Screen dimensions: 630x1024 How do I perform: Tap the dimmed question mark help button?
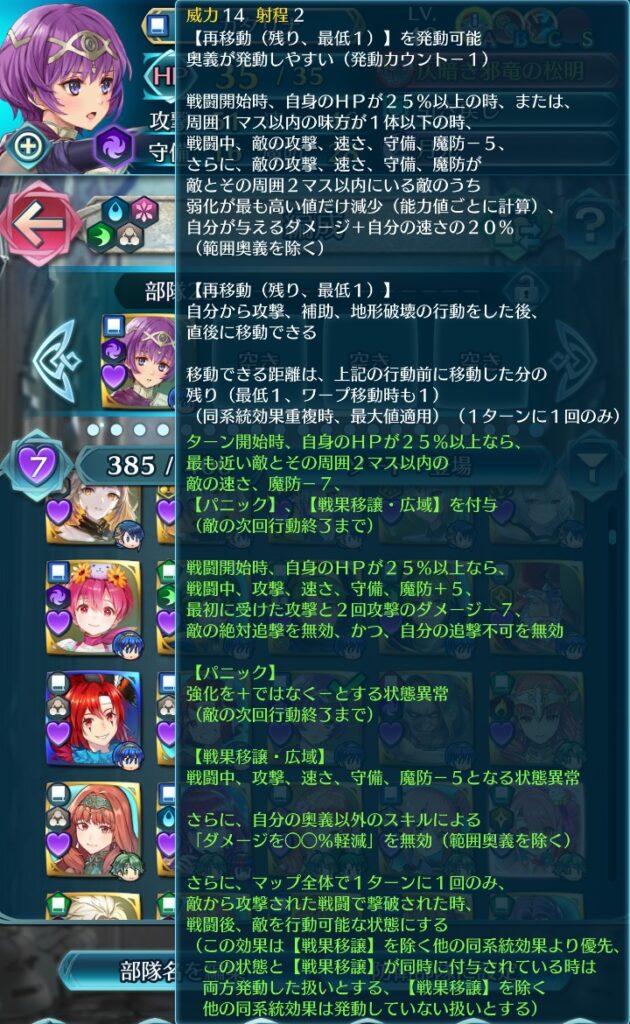coord(590,224)
